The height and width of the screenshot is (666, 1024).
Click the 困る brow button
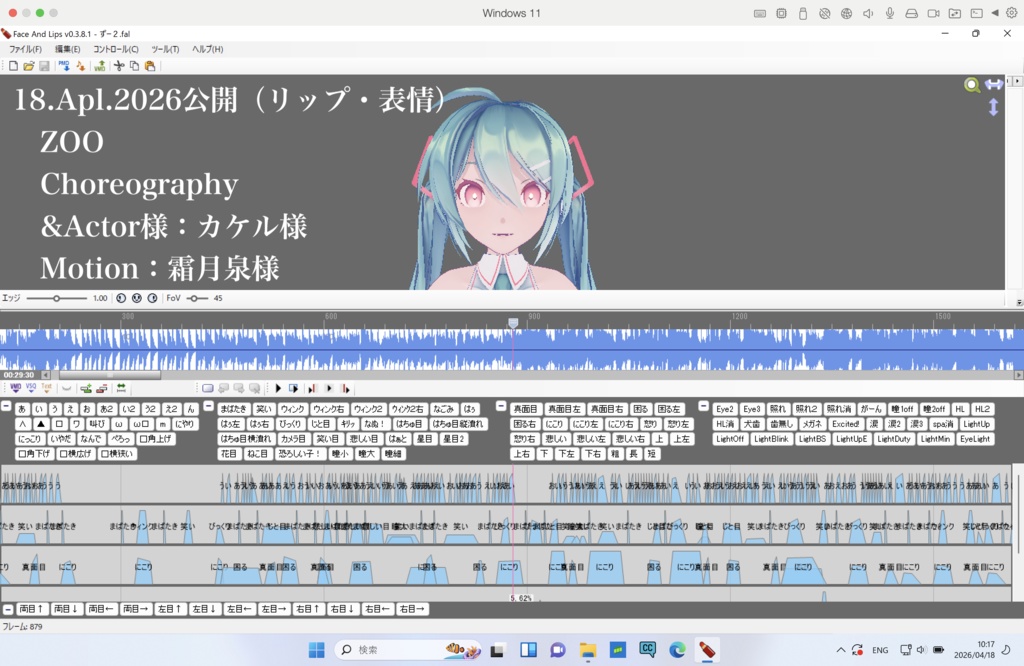[x=640, y=409]
